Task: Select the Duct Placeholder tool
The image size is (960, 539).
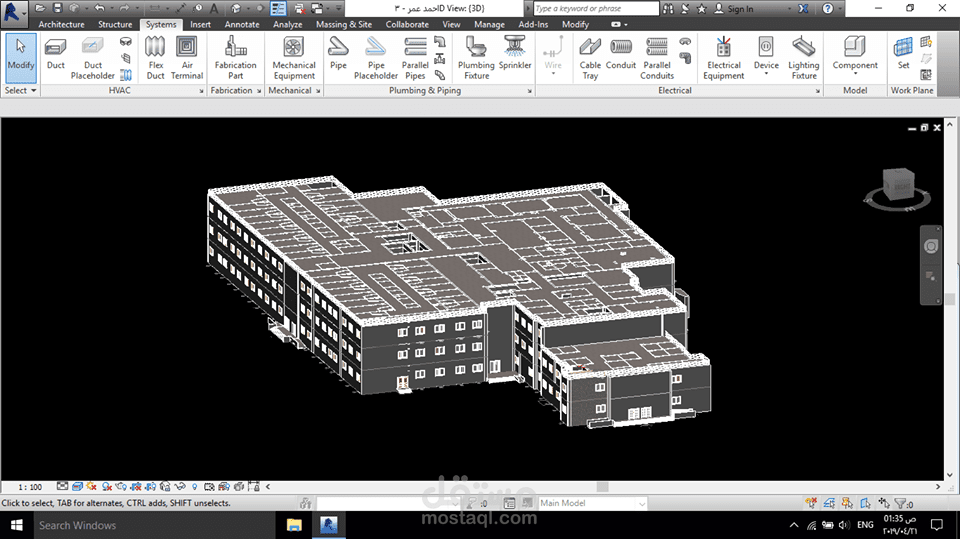Action: [x=92, y=58]
